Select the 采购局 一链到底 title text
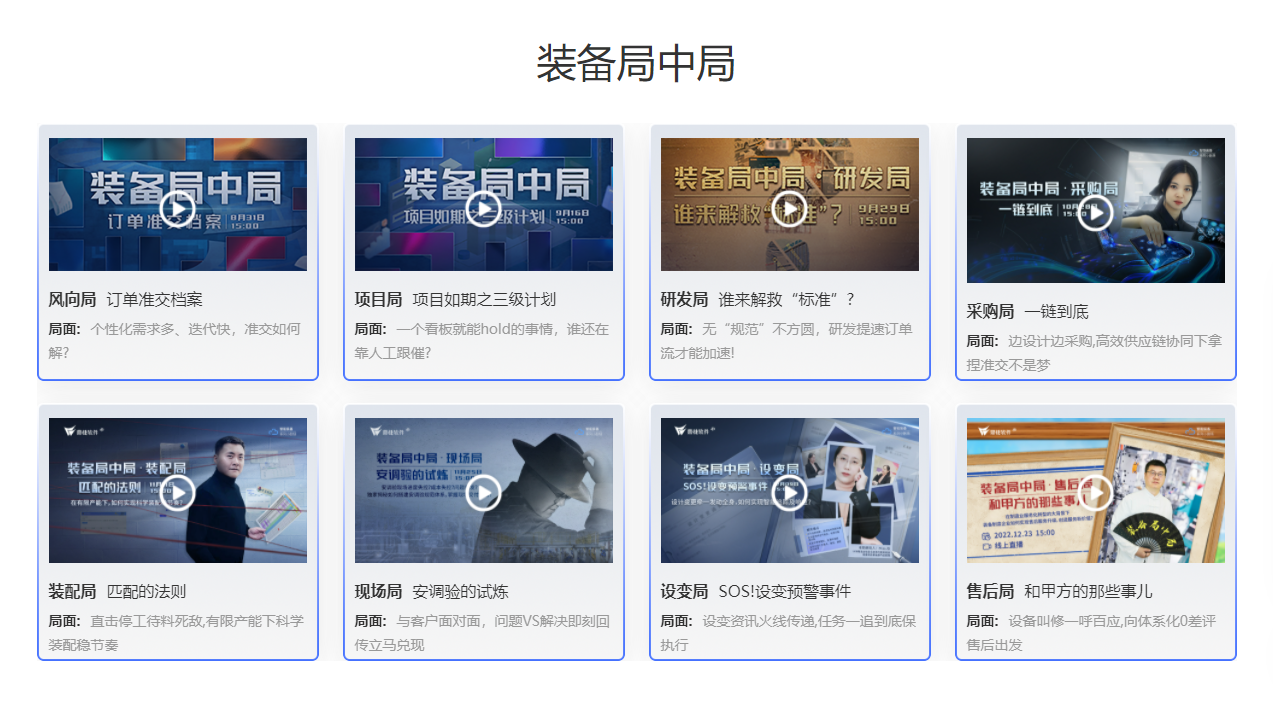 (1027, 311)
